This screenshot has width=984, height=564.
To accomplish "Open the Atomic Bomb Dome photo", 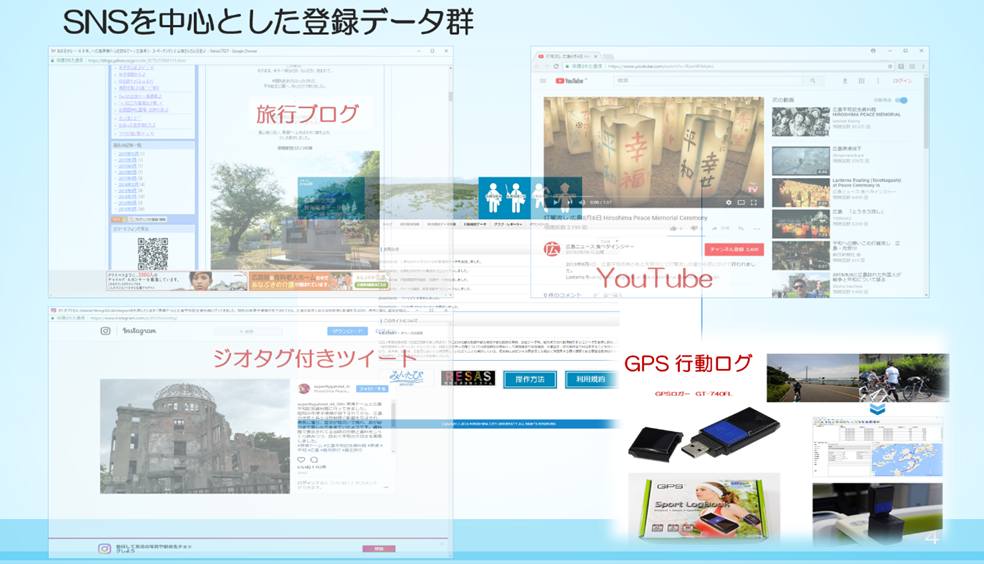I will (195, 436).
